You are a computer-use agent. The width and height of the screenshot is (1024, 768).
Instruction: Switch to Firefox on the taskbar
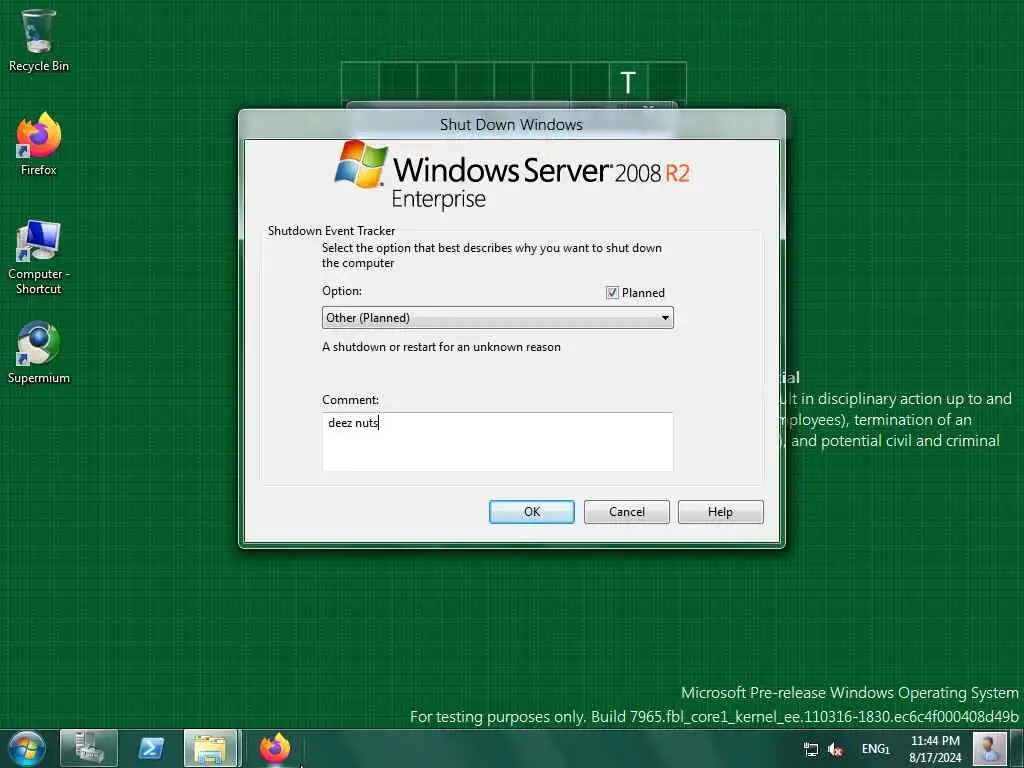[x=275, y=748]
